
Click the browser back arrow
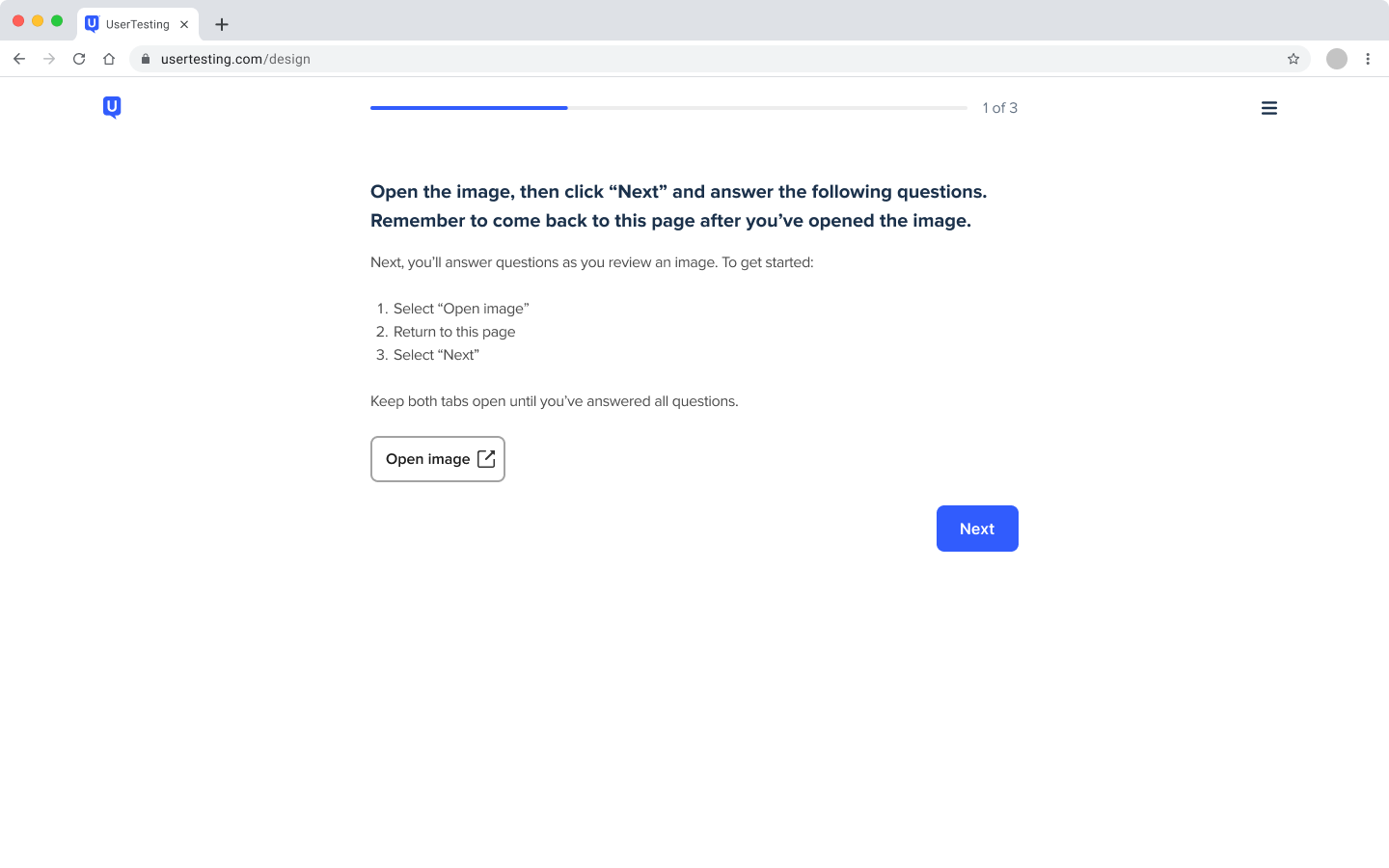[x=19, y=59]
